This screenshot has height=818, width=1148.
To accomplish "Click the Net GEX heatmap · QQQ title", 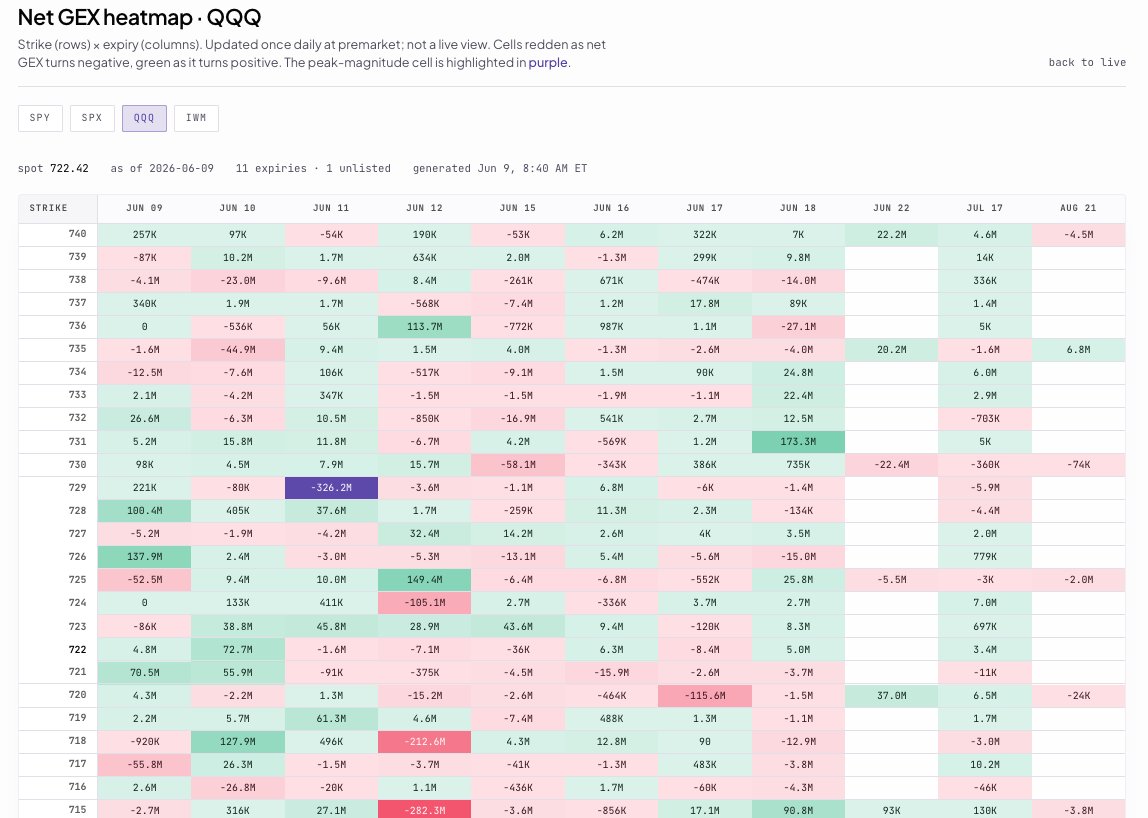I will [139, 17].
